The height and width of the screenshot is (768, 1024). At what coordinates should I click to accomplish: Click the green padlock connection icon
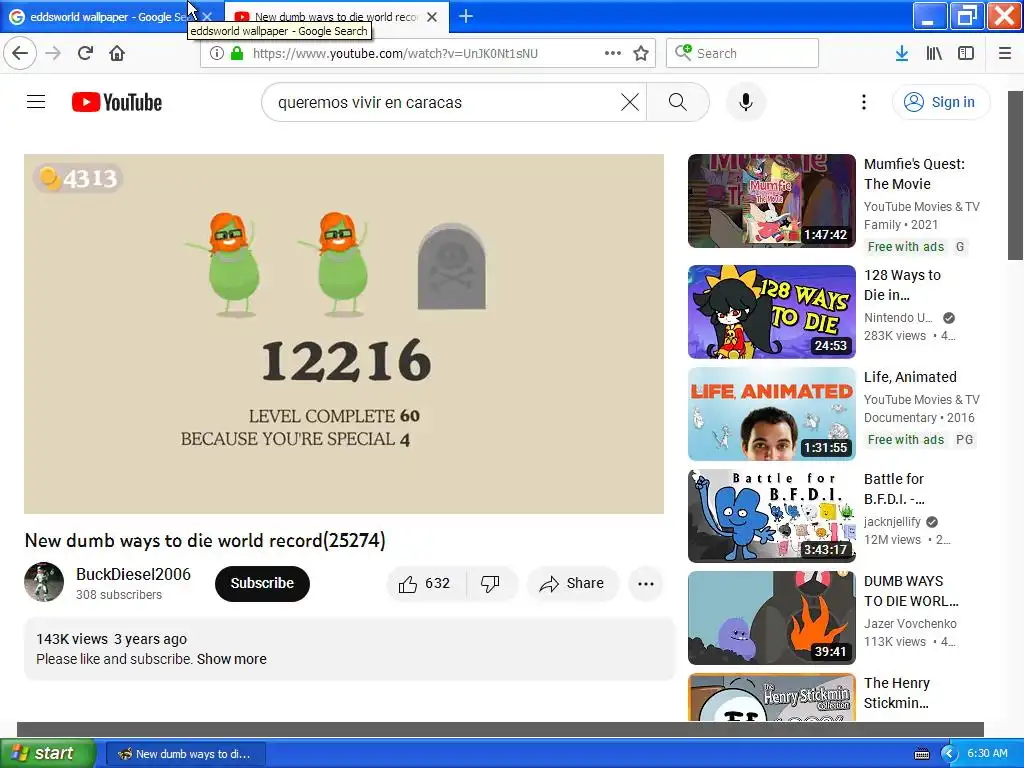[237, 53]
